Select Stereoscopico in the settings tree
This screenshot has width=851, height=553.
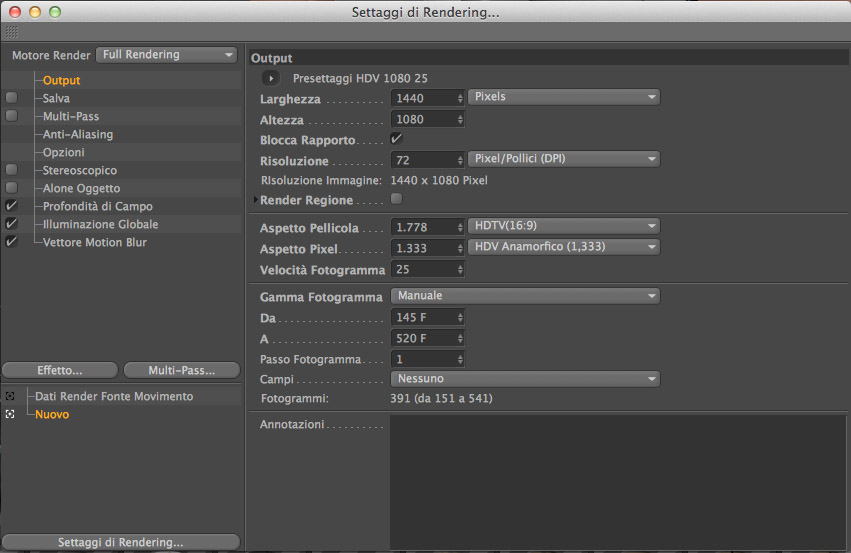[x=80, y=170]
